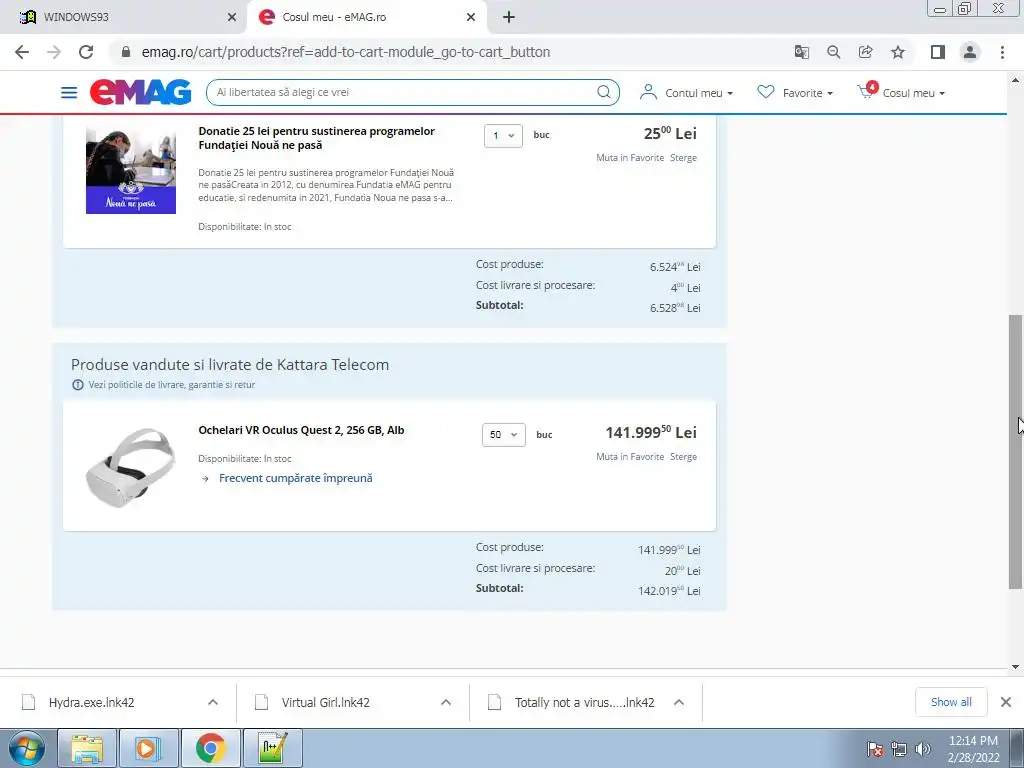Click the Nouă ne pasă donation thumbnail

coord(131,168)
